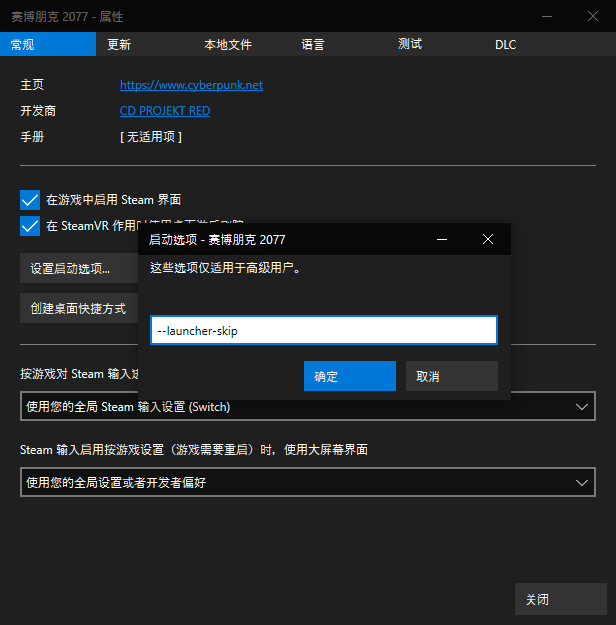Open the cyberpunk.net homepage link
616x625 pixels.
click(x=191, y=86)
